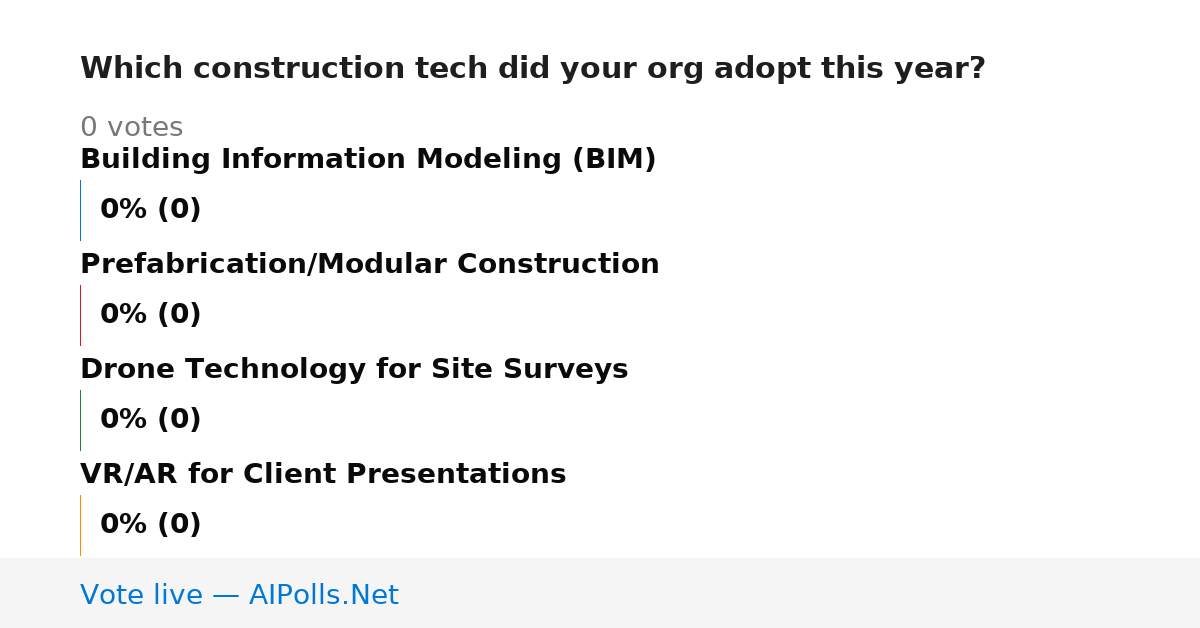Click Drone Technology 0% (0) result label
This screenshot has height=628, width=1200.
[151, 420]
